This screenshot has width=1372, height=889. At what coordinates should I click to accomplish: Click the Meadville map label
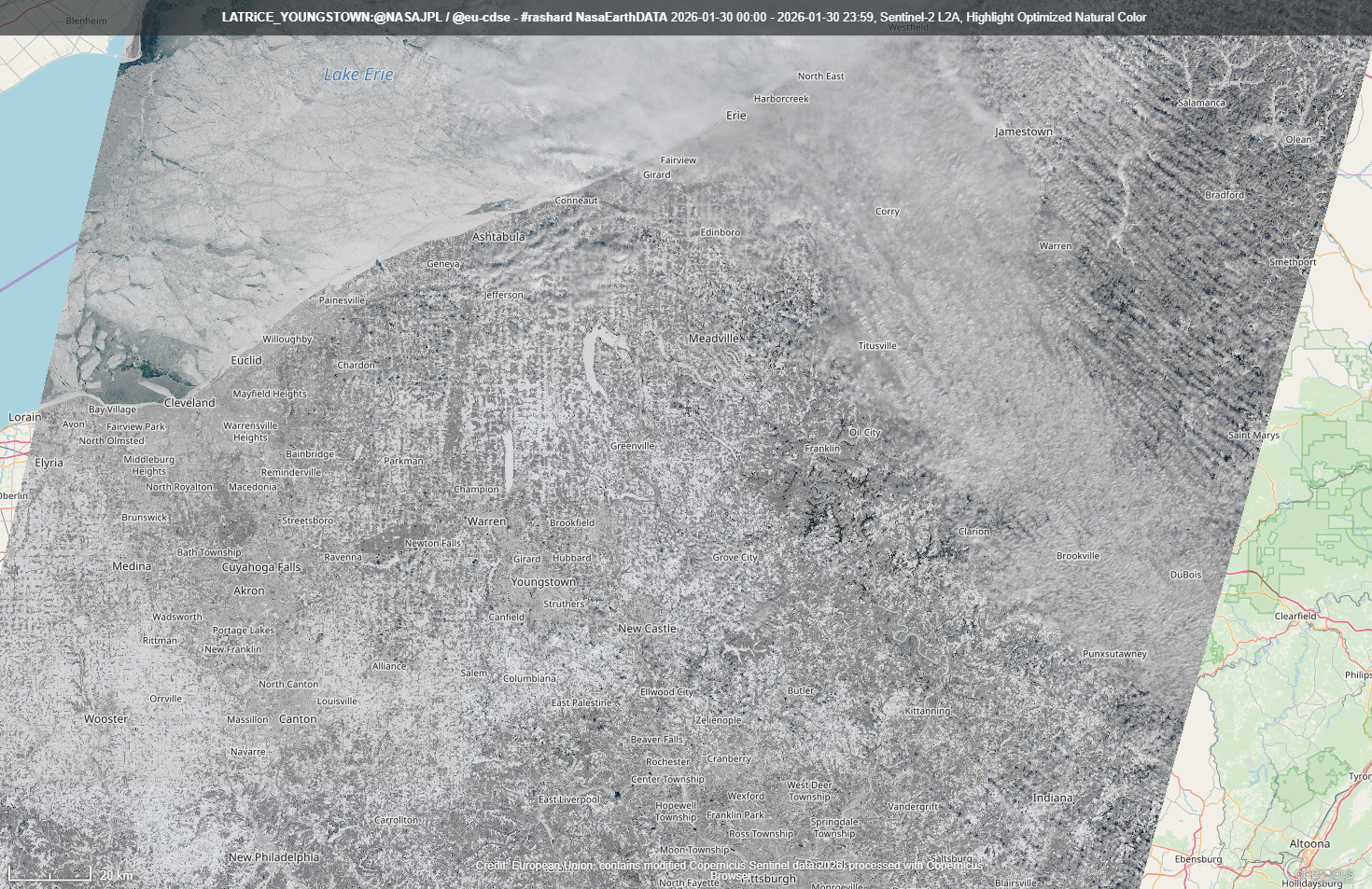714,339
